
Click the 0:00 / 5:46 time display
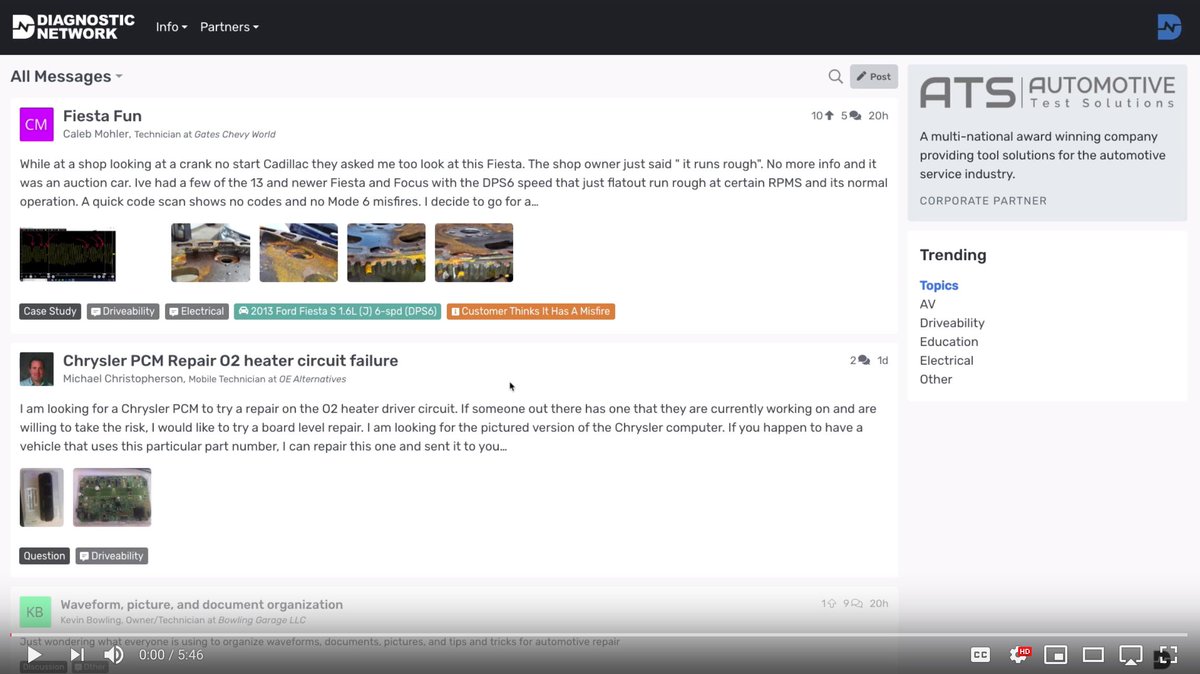[171, 655]
